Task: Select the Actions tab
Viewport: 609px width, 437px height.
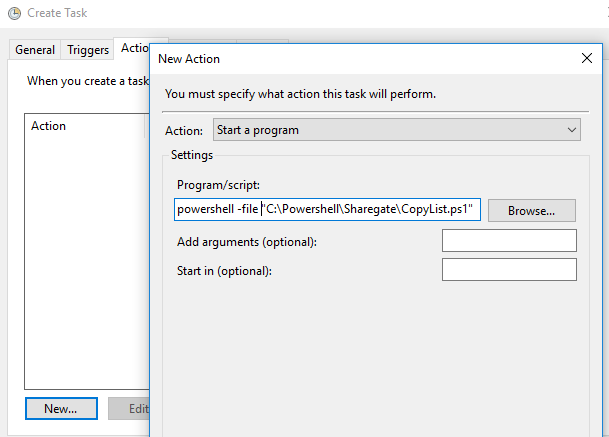Action: coord(134,48)
